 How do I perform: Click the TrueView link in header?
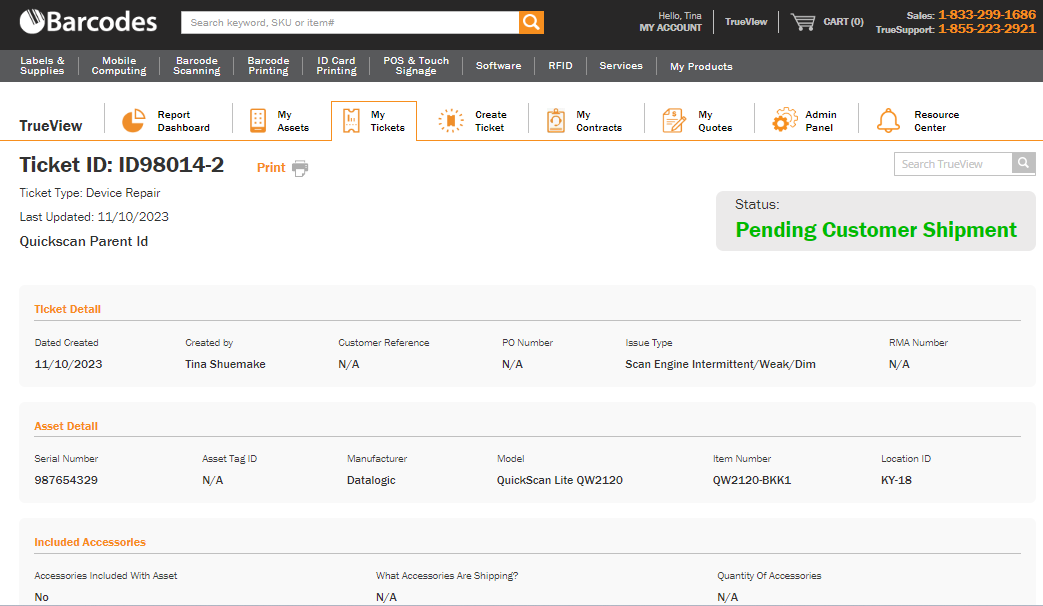pos(746,22)
